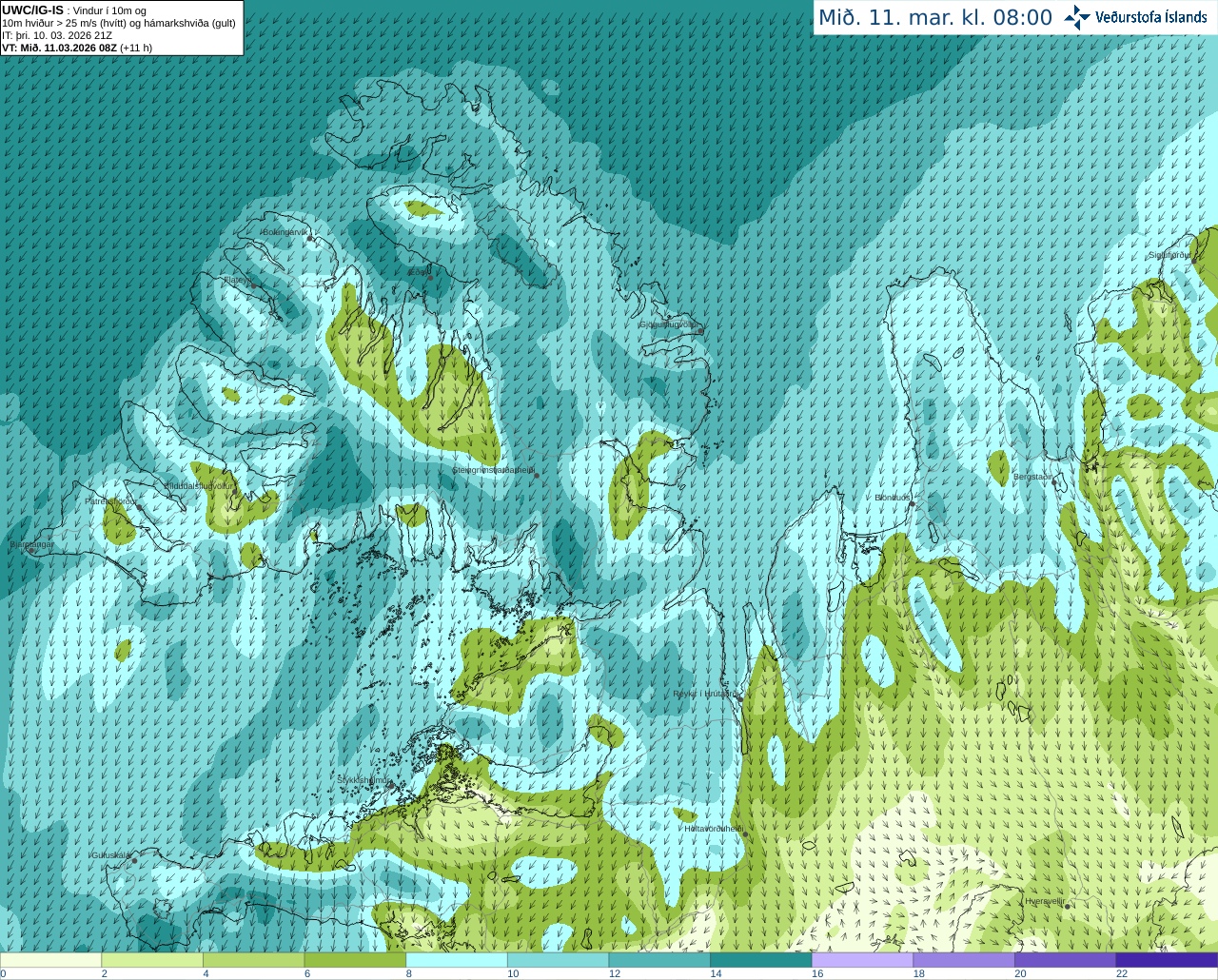
Task: Click the Vindur í 10m og title text
Action: pos(109,10)
